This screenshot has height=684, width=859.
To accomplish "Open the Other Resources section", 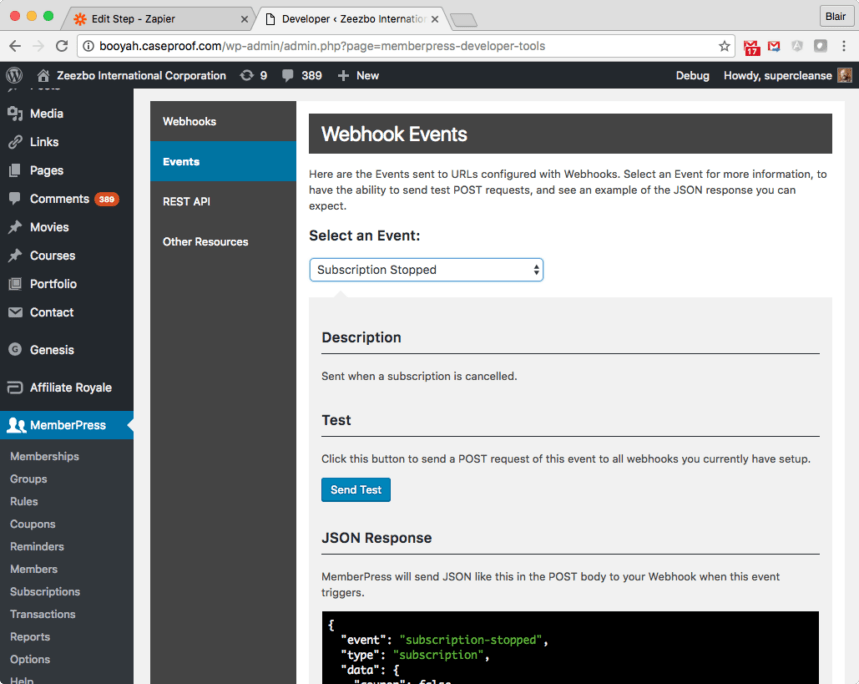I will pyautogui.click(x=223, y=242).
